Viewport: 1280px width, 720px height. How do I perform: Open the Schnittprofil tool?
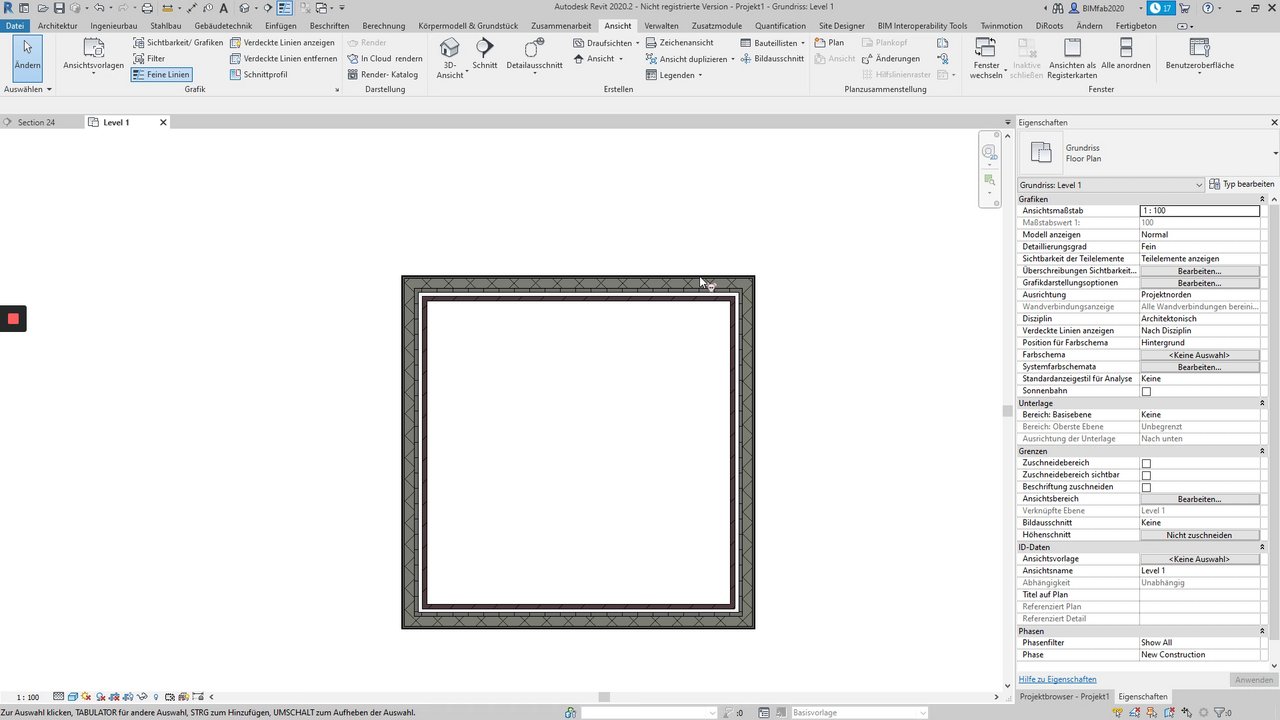pos(259,75)
